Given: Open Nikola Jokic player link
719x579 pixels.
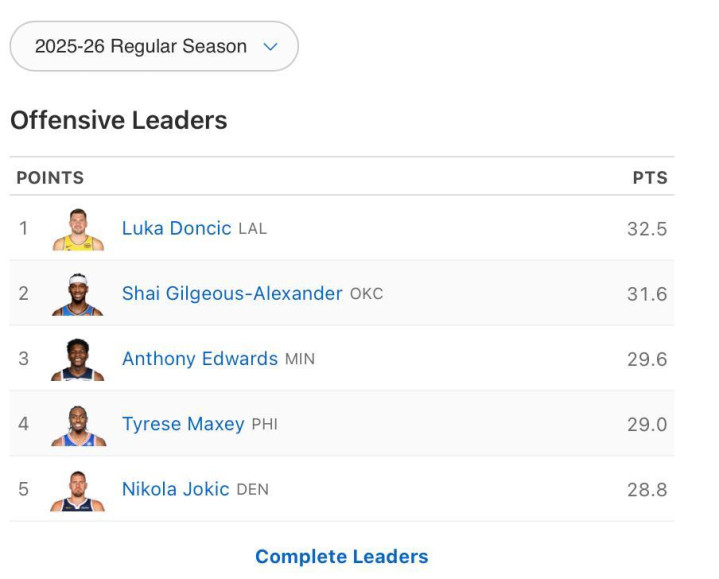Looking at the screenshot, I should [176, 490].
